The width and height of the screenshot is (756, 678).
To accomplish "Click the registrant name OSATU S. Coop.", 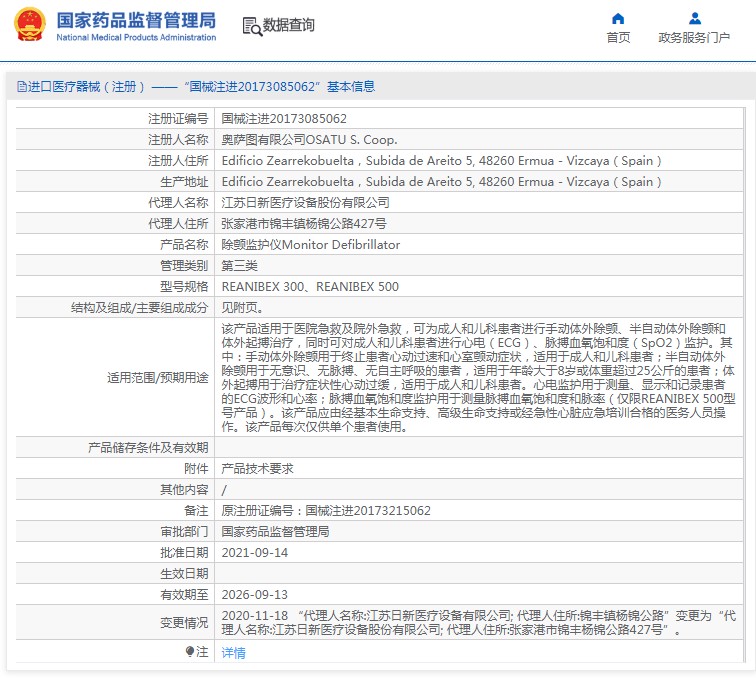I will tap(309, 140).
